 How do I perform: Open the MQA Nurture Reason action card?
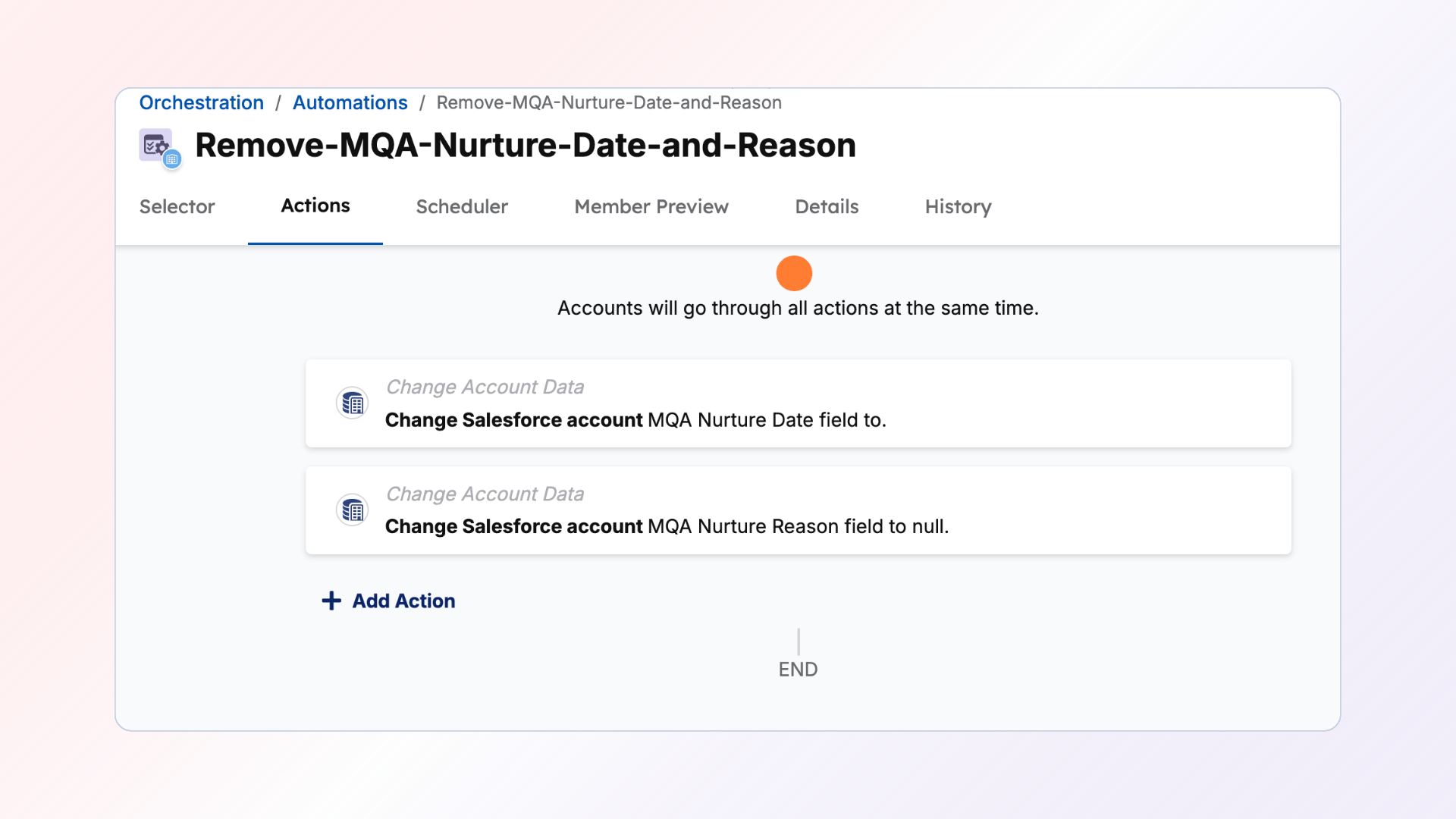click(x=798, y=510)
